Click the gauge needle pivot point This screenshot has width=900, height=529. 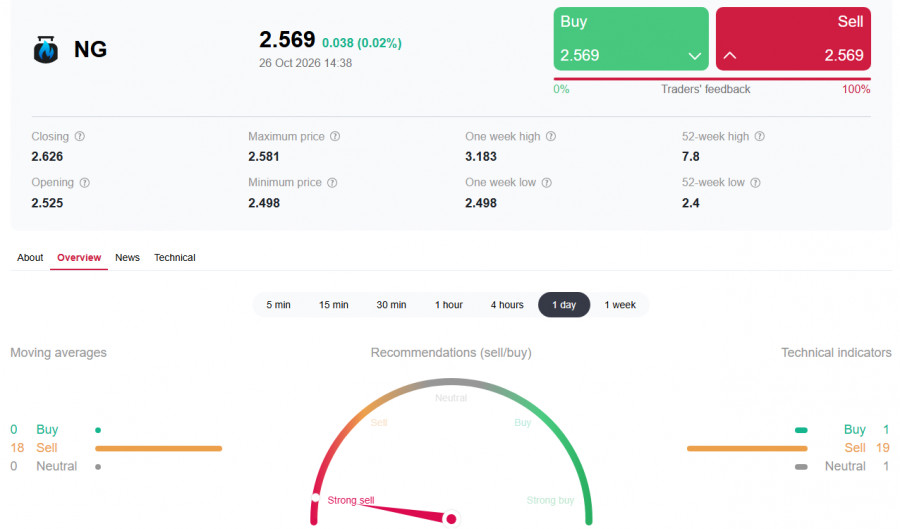click(451, 519)
